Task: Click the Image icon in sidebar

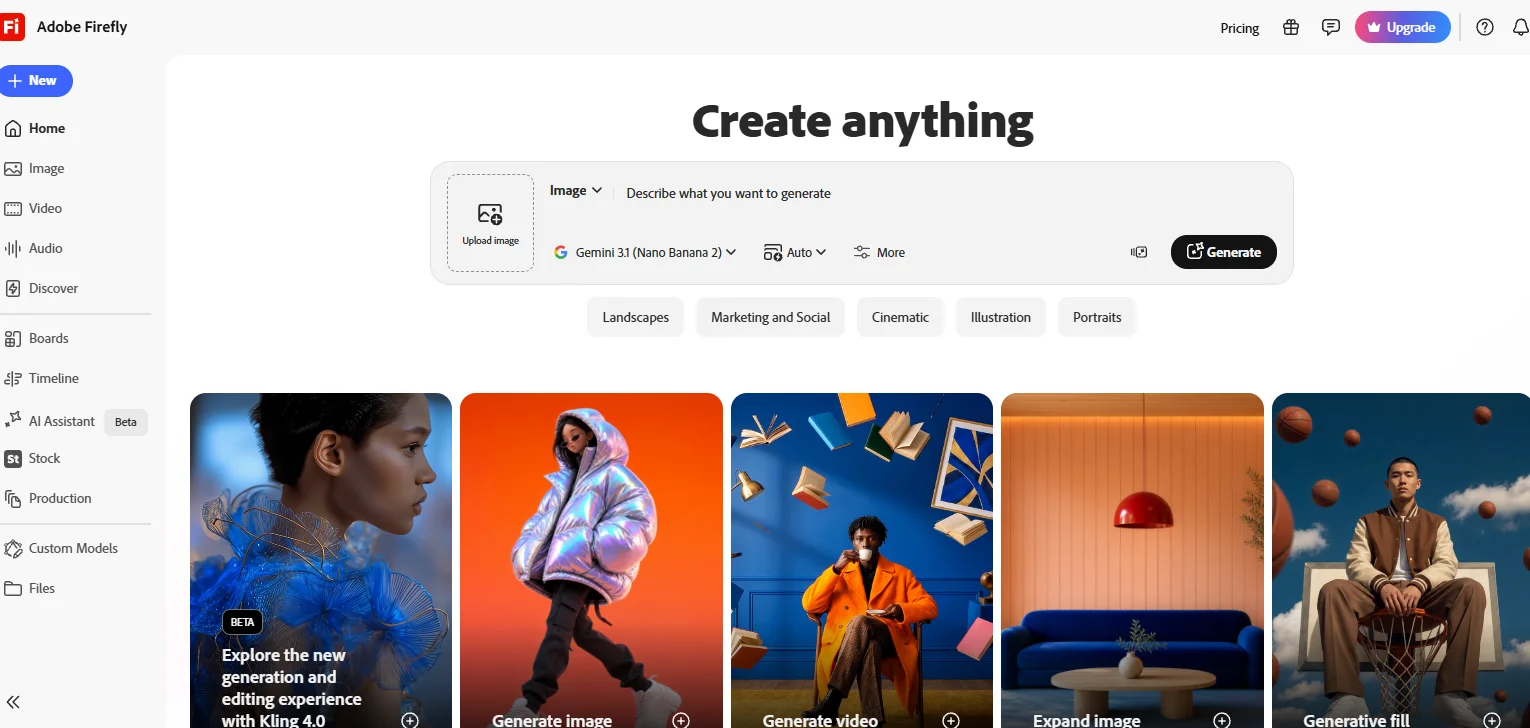Action: pyautogui.click(x=13, y=169)
